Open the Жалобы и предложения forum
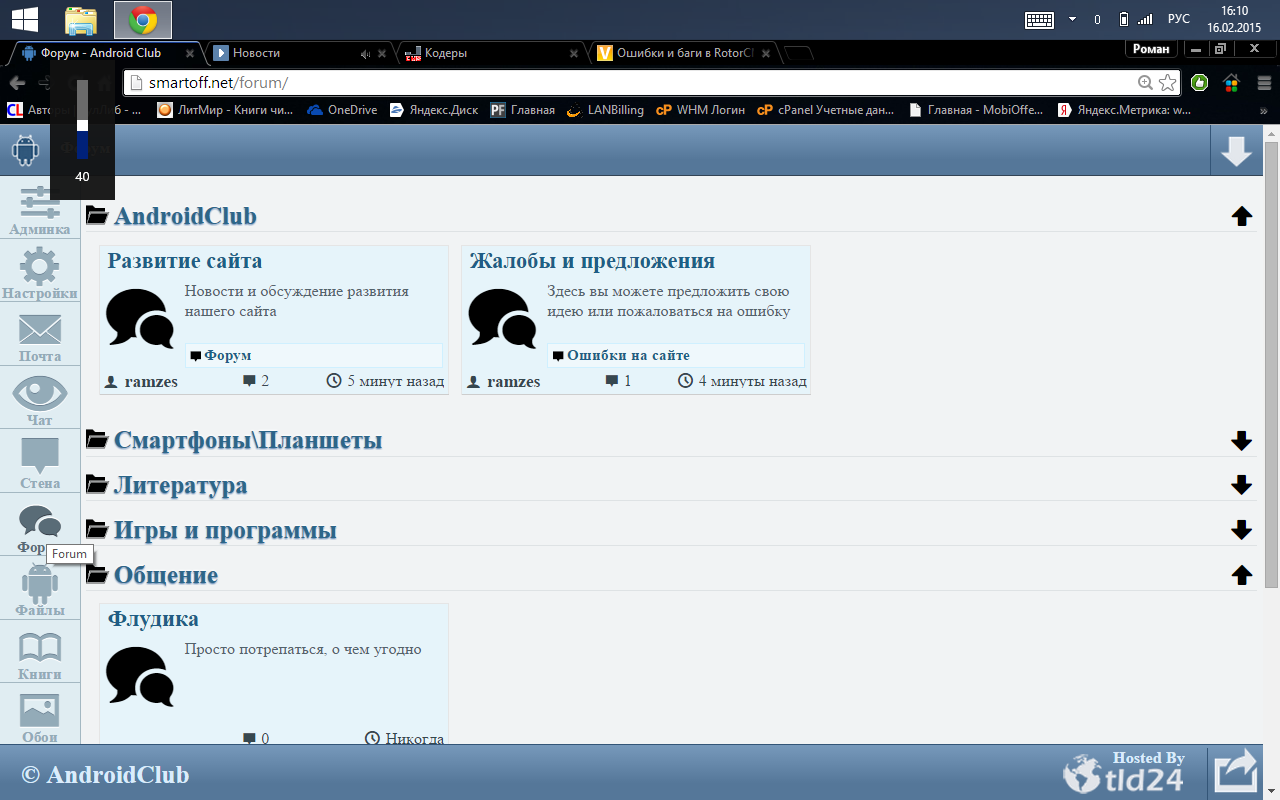The image size is (1280, 800). tap(592, 261)
